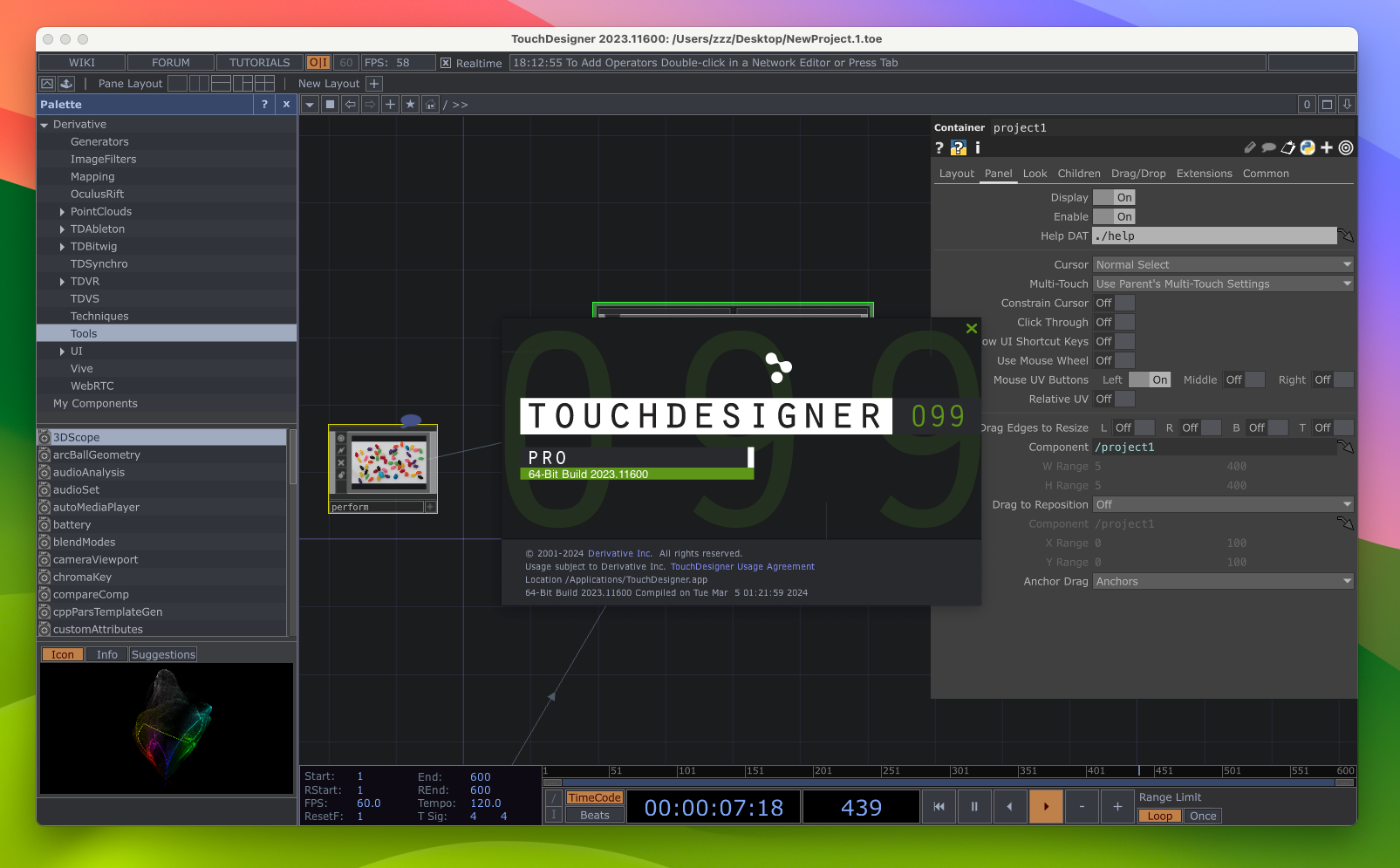This screenshot has width=1400, height=868.
Task: Open the Cursor dropdown set to Normal Select
Action: pos(1221,264)
